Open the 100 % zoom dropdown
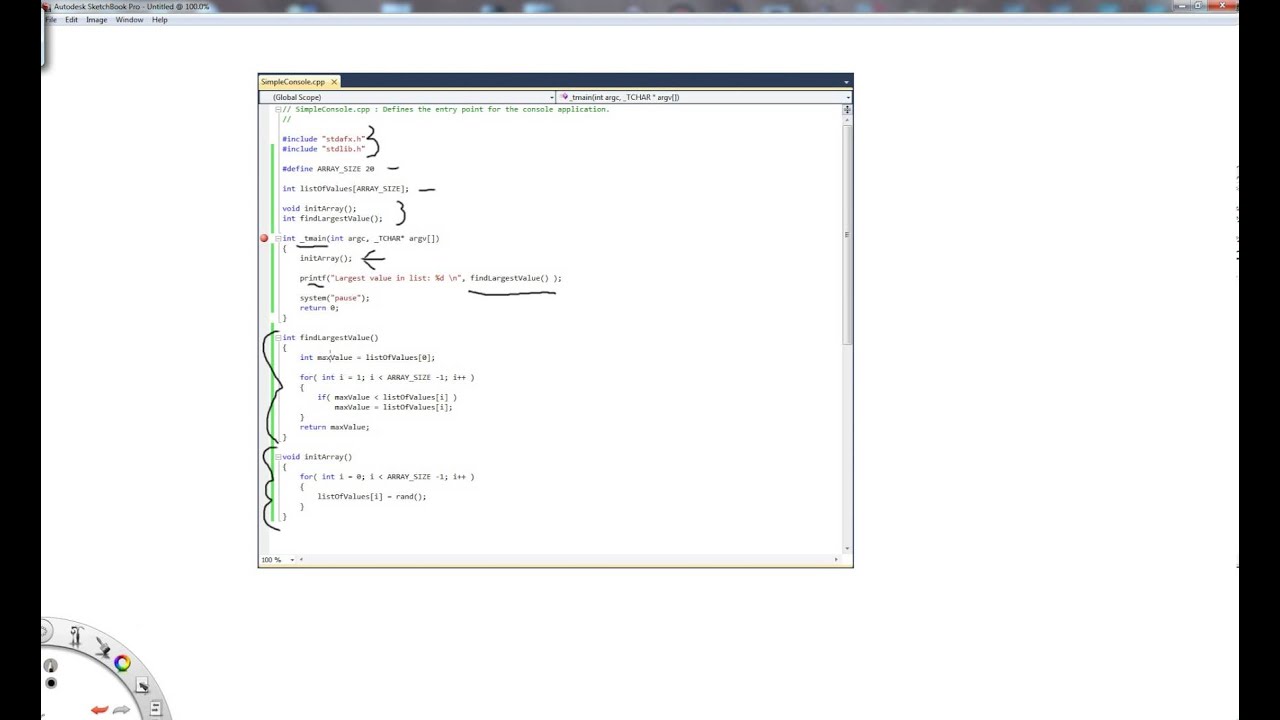This screenshot has width=1280, height=720. [x=278, y=560]
